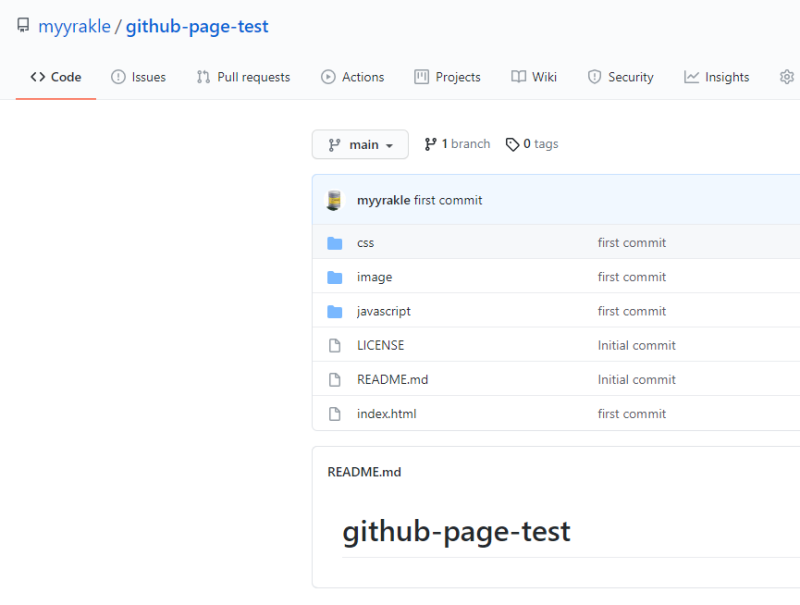The height and width of the screenshot is (605, 800).
Task: Click the LICENSE file icon
Action: point(335,345)
